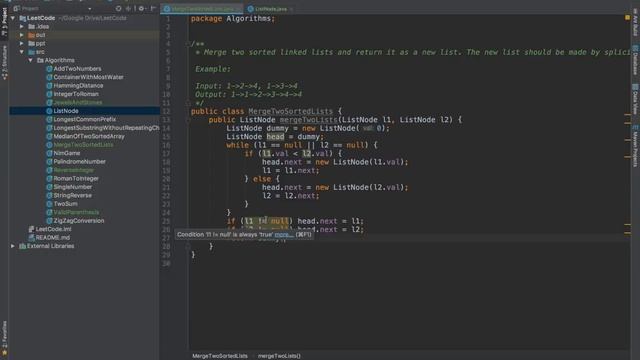This screenshot has height=360, width=640.
Task: Open the Data View side panel
Action: 635,99
